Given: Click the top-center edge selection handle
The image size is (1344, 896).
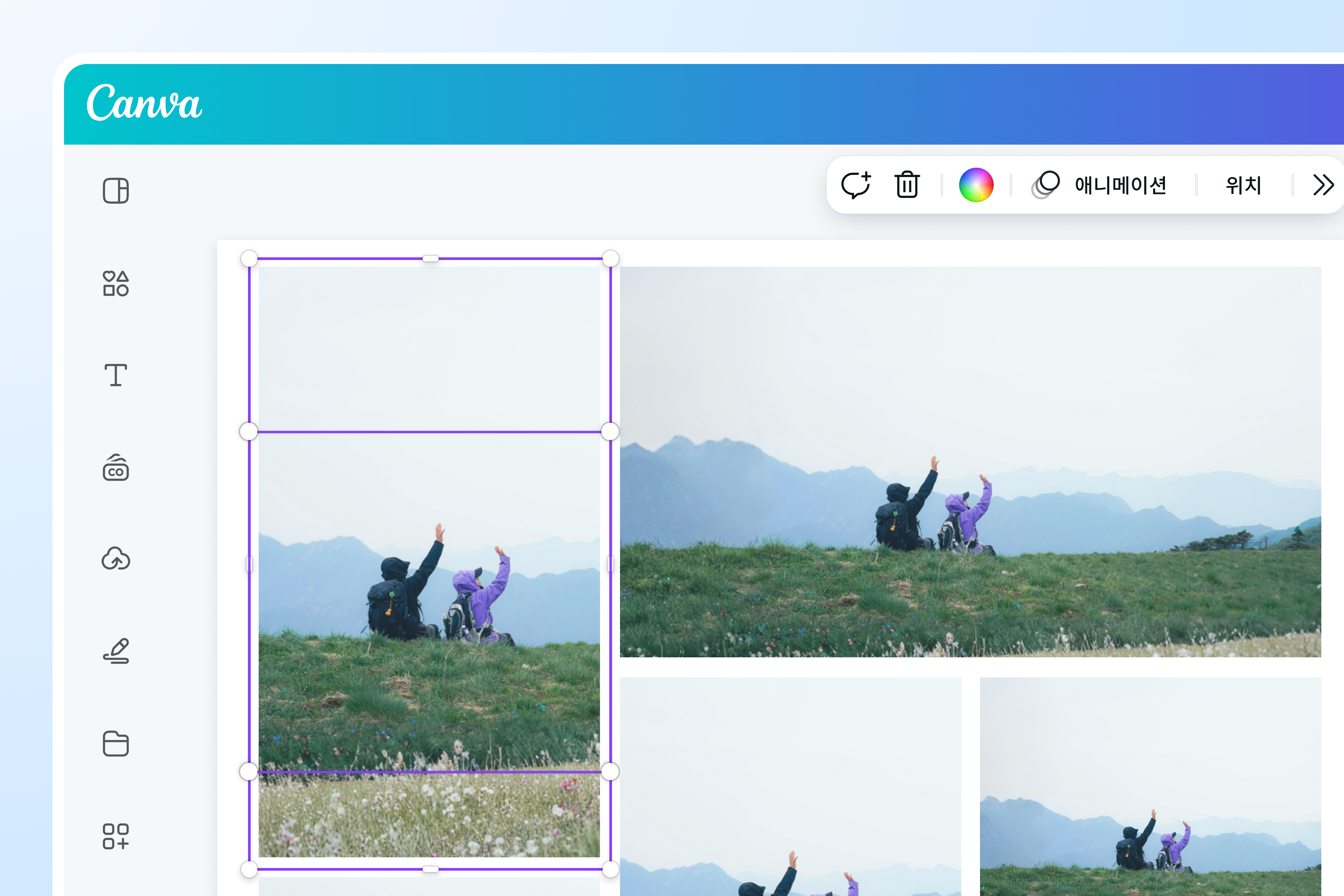Looking at the screenshot, I should pos(430,259).
